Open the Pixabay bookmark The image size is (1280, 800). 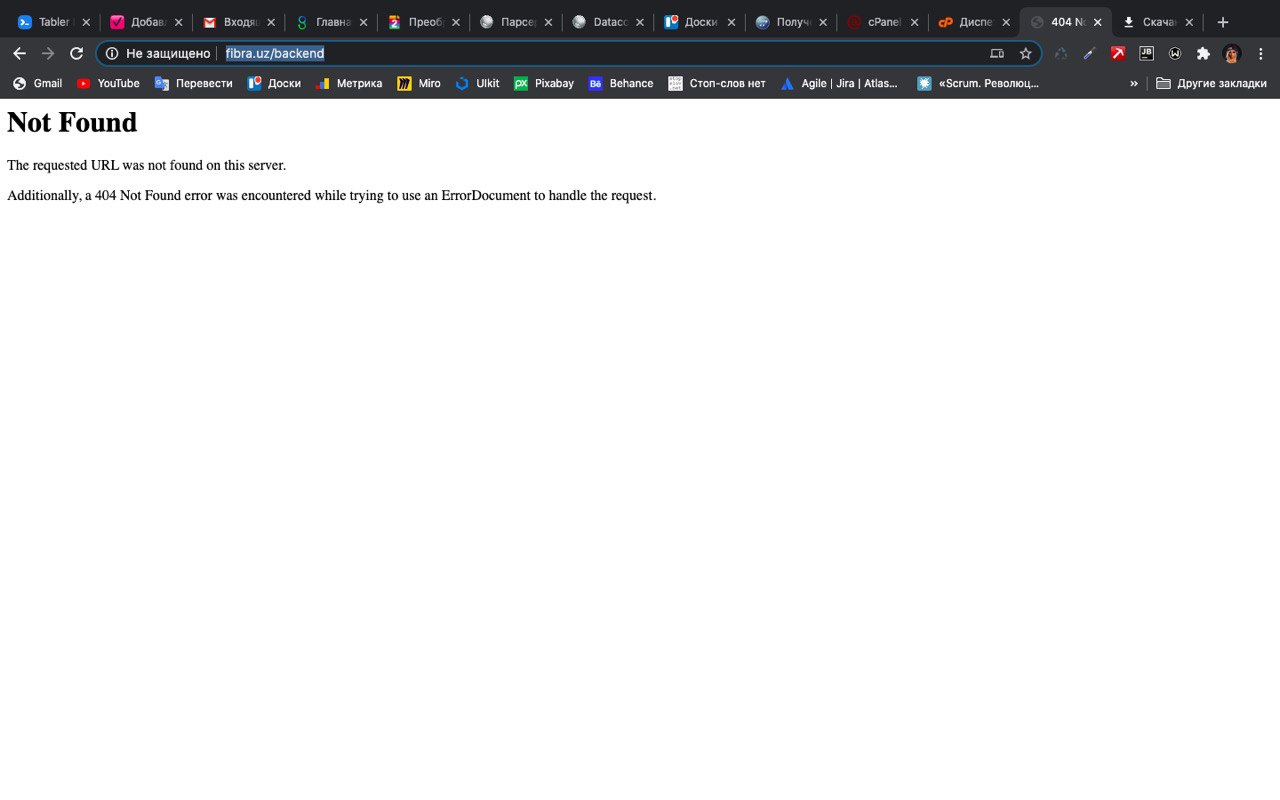coord(544,83)
